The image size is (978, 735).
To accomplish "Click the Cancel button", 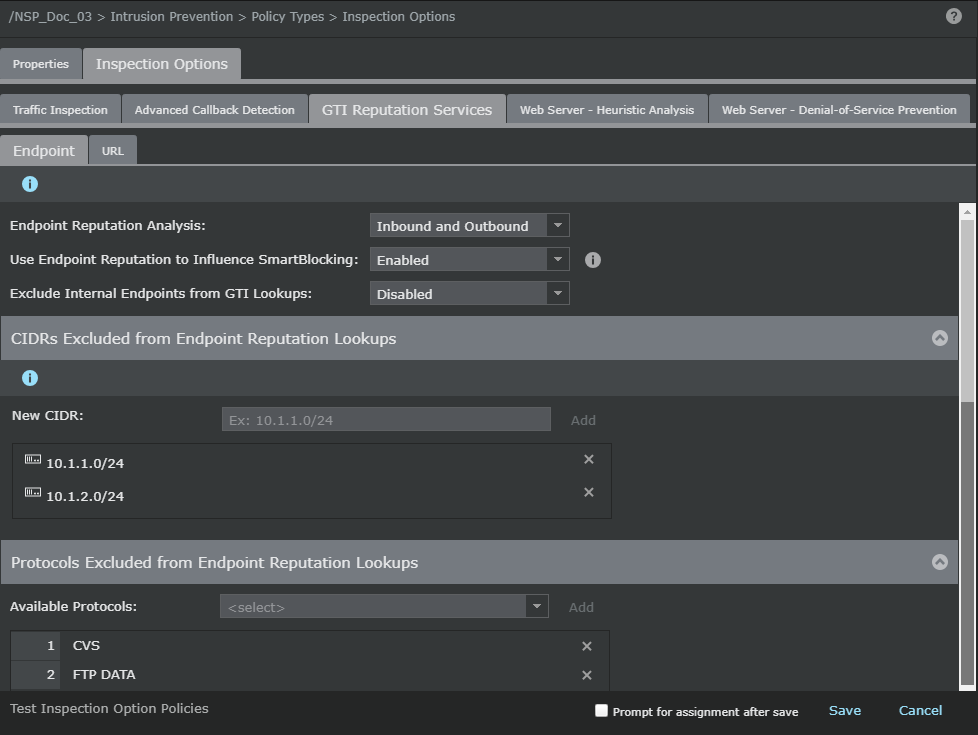I will pos(920,711).
